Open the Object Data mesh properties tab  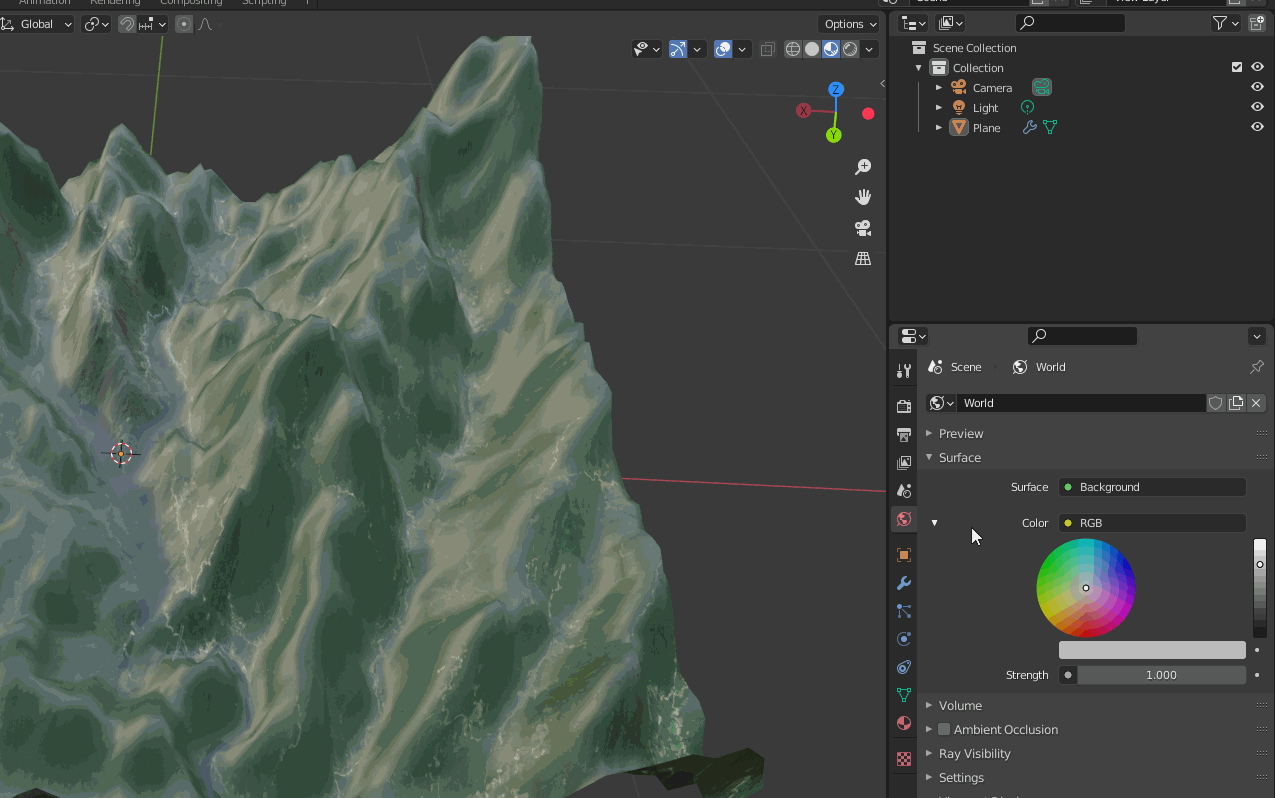(x=904, y=695)
